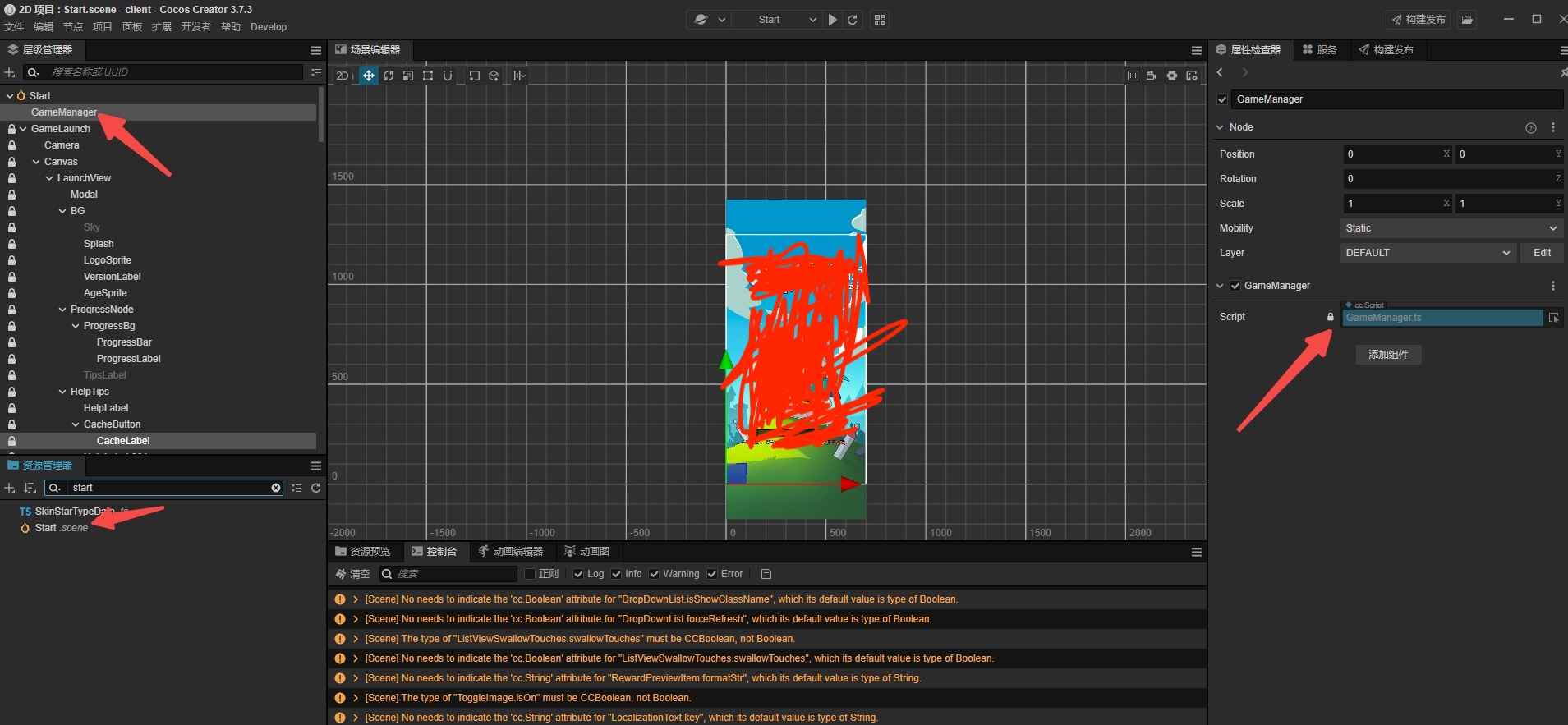
Task: Open scene gear settings icon
Action: point(1172,76)
